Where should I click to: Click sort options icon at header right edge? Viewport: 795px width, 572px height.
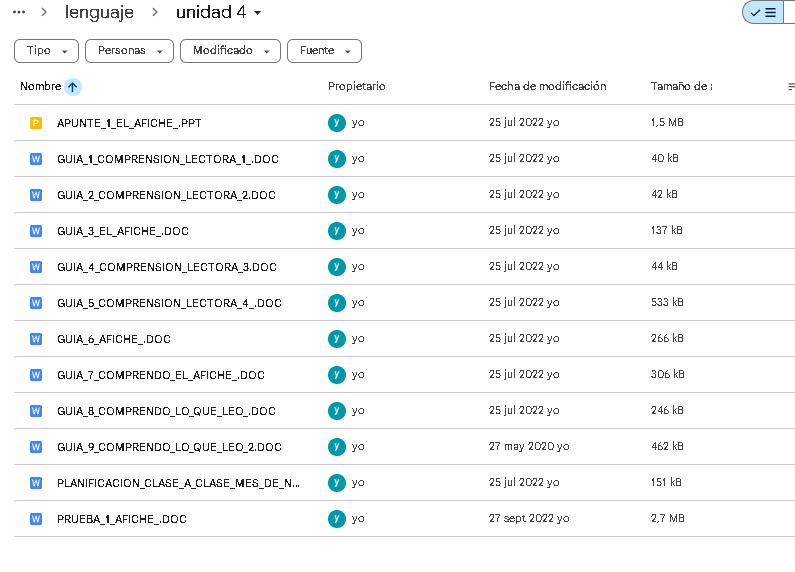pyautogui.click(x=791, y=87)
